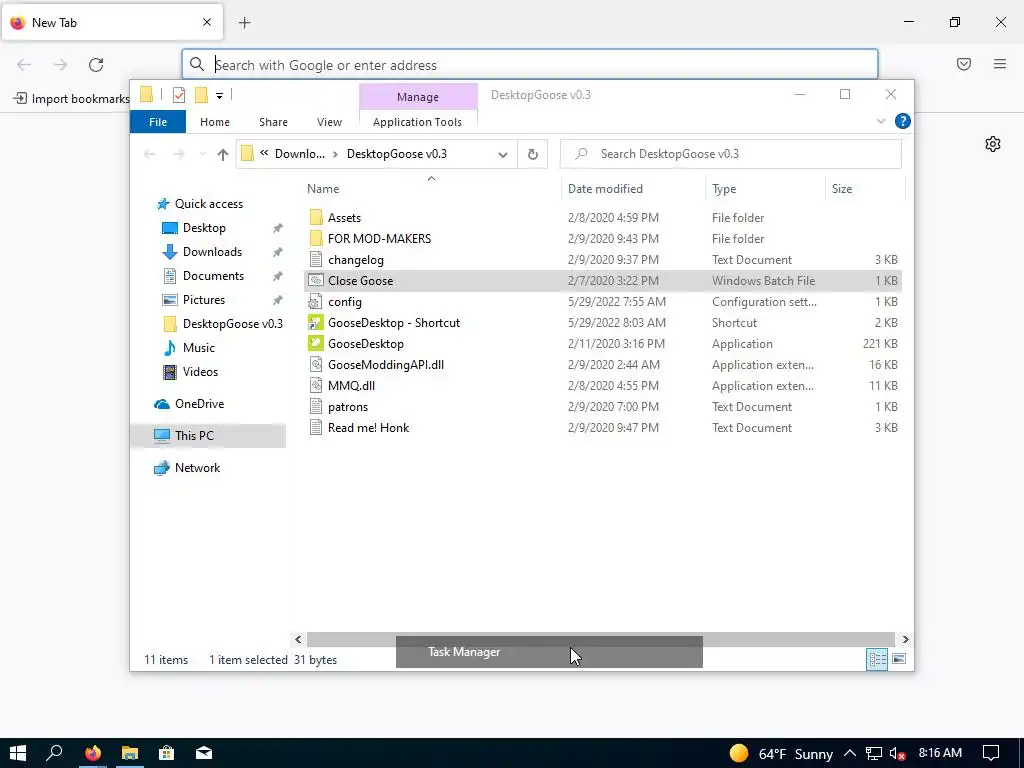
Task: Switch to large icons view layout
Action: point(899,659)
